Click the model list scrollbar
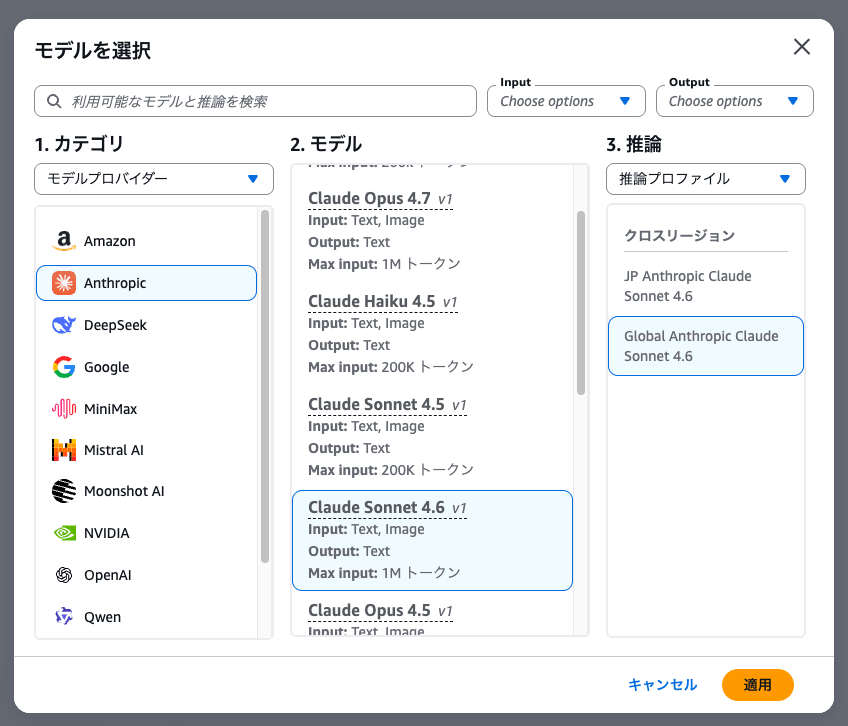 [581, 302]
